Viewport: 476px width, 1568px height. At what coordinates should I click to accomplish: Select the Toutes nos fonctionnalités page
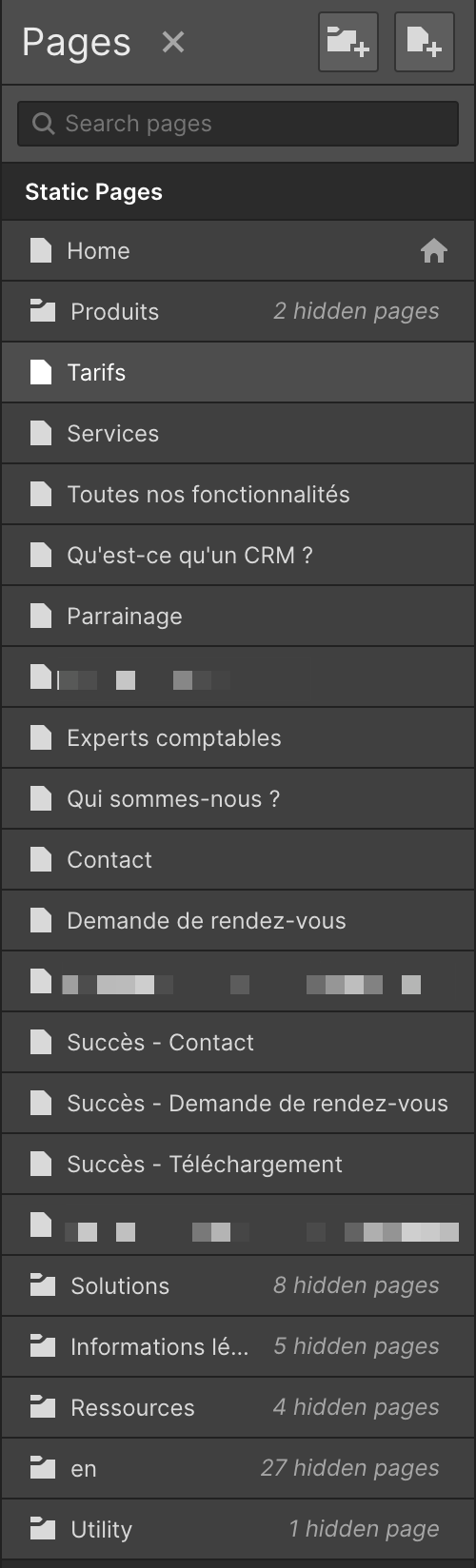238,494
